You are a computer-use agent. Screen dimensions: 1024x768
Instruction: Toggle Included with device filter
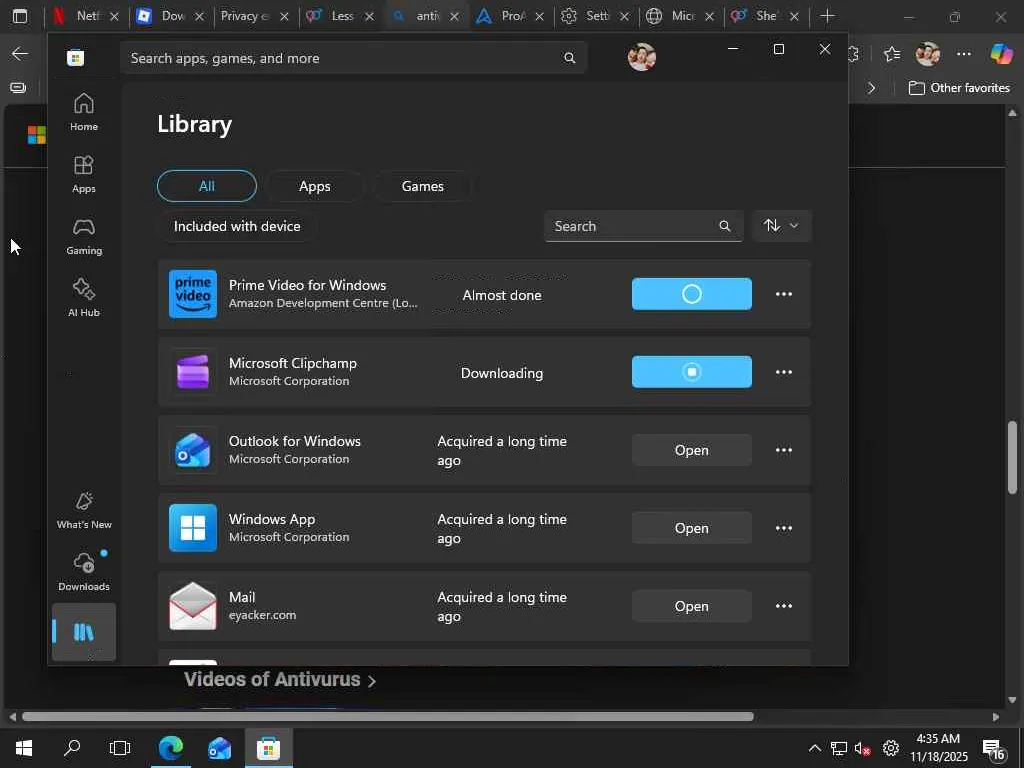237,226
